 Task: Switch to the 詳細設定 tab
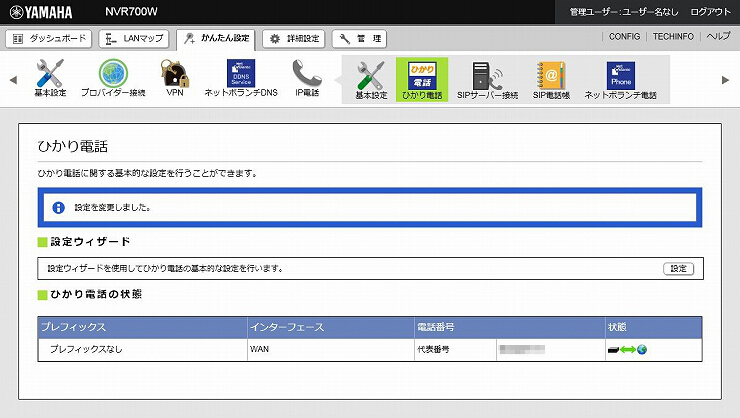click(294, 39)
